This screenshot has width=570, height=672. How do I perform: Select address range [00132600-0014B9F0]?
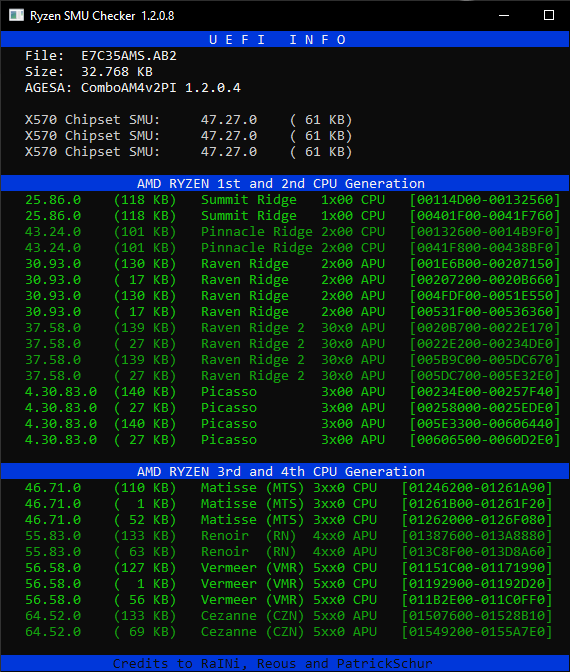coord(485,232)
